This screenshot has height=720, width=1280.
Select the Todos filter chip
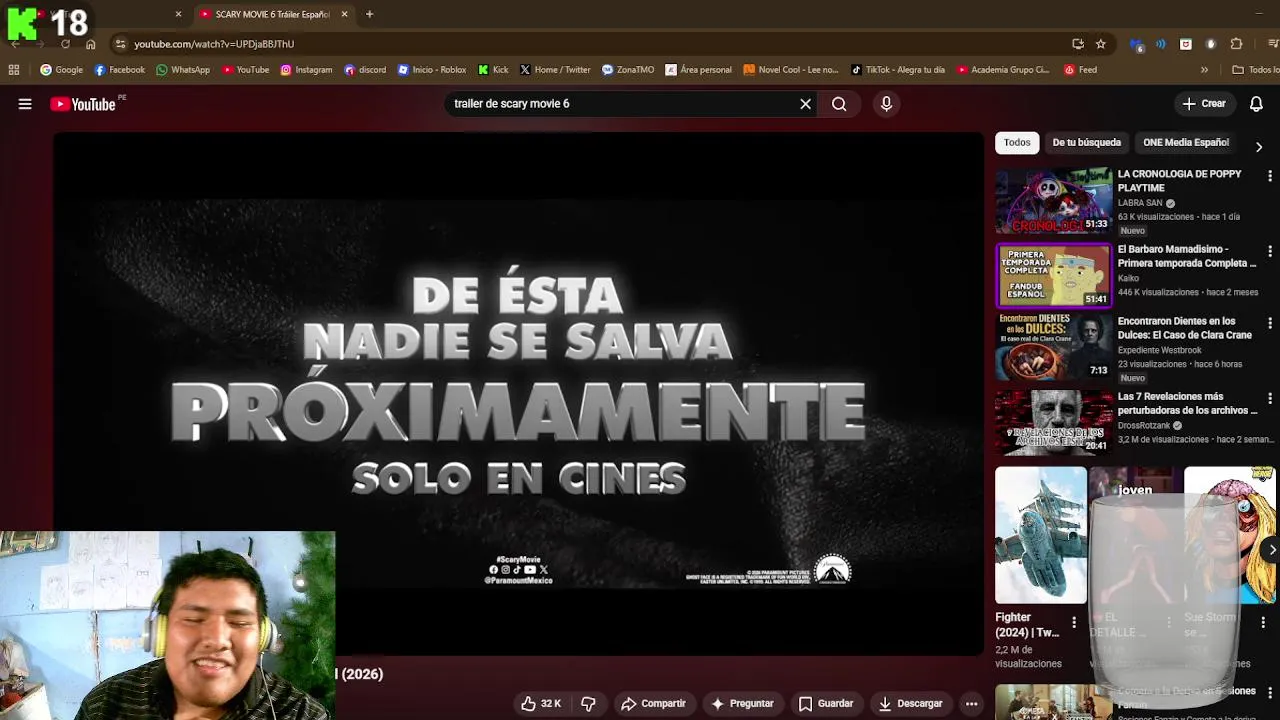point(1017,143)
